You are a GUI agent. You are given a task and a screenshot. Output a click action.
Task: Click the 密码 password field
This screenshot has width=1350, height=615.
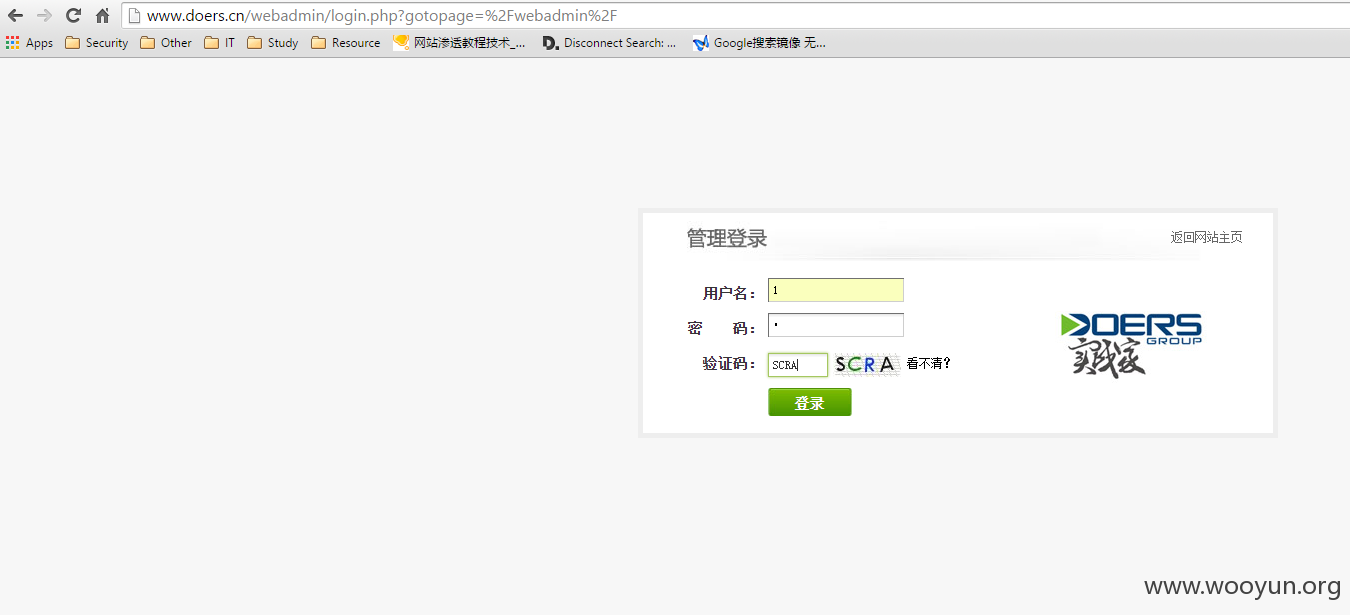[x=836, y=325]
